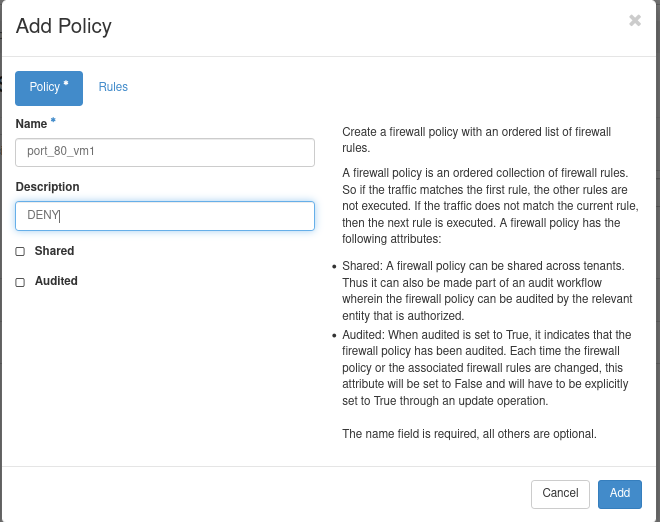Tick the Shared checkbox box
This screenshot has height=522, width=660.
(20, 252)
